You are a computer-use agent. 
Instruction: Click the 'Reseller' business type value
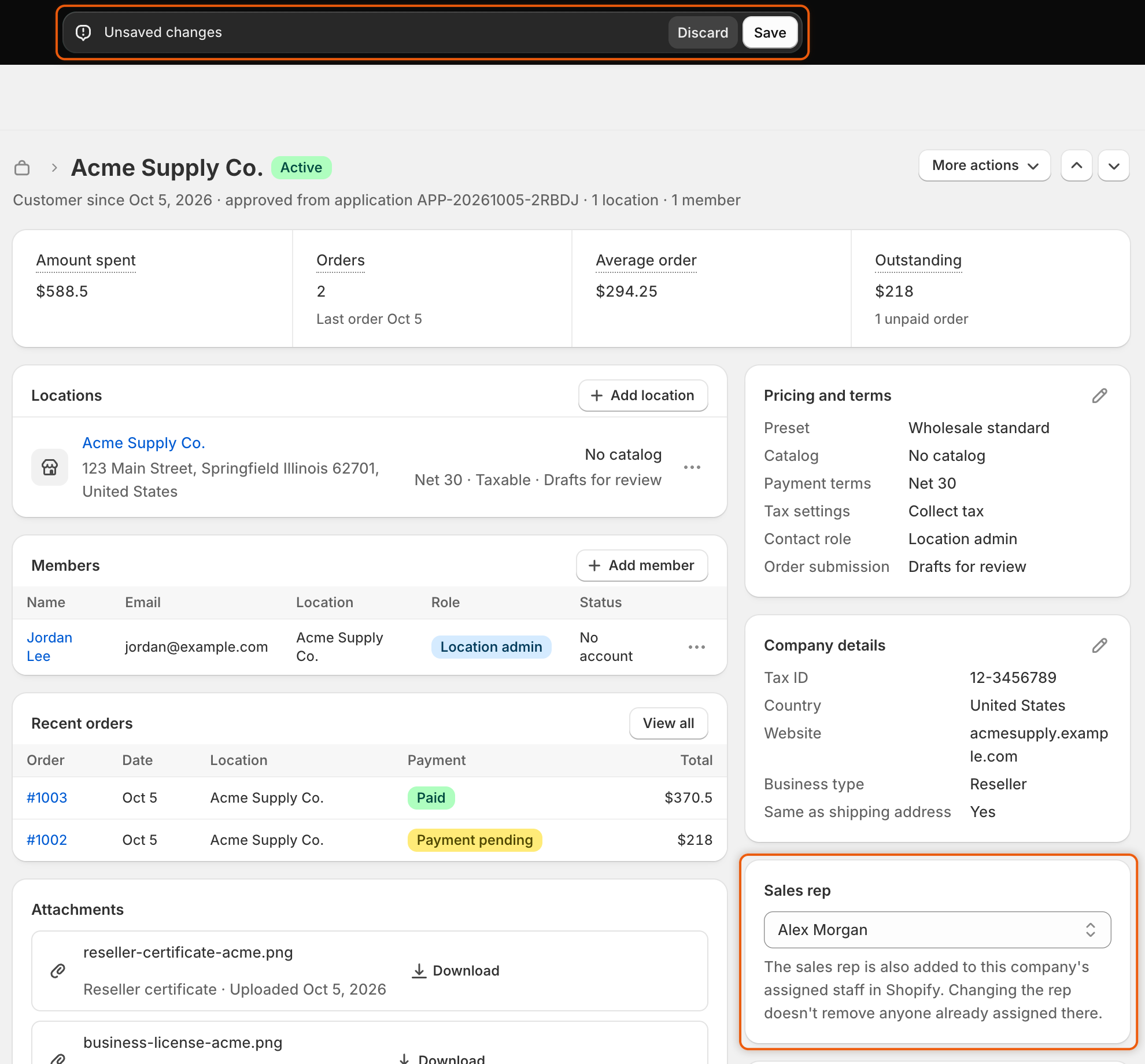point(998,784)
